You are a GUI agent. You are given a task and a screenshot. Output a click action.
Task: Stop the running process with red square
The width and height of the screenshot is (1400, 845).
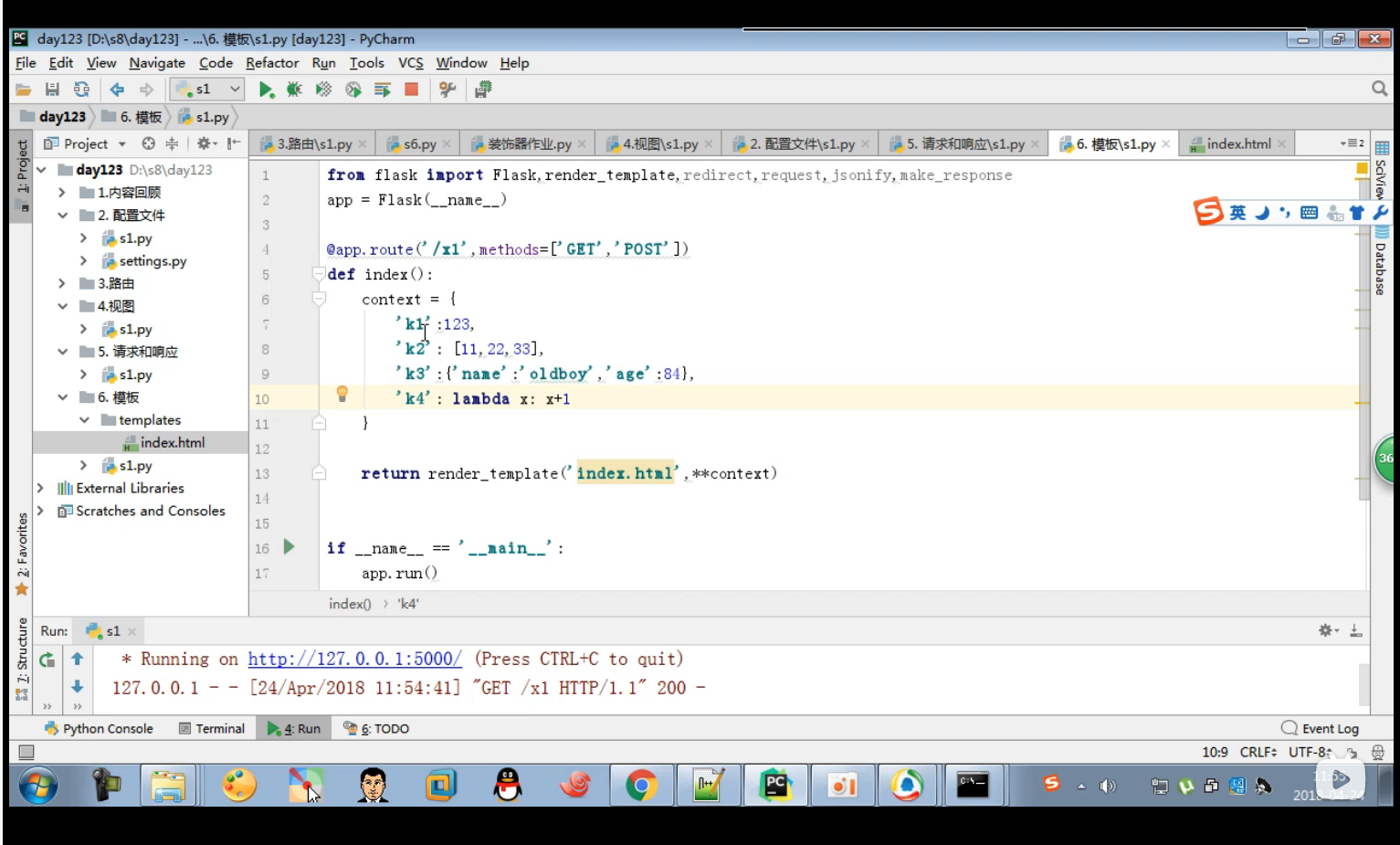(x=411, y=90)
